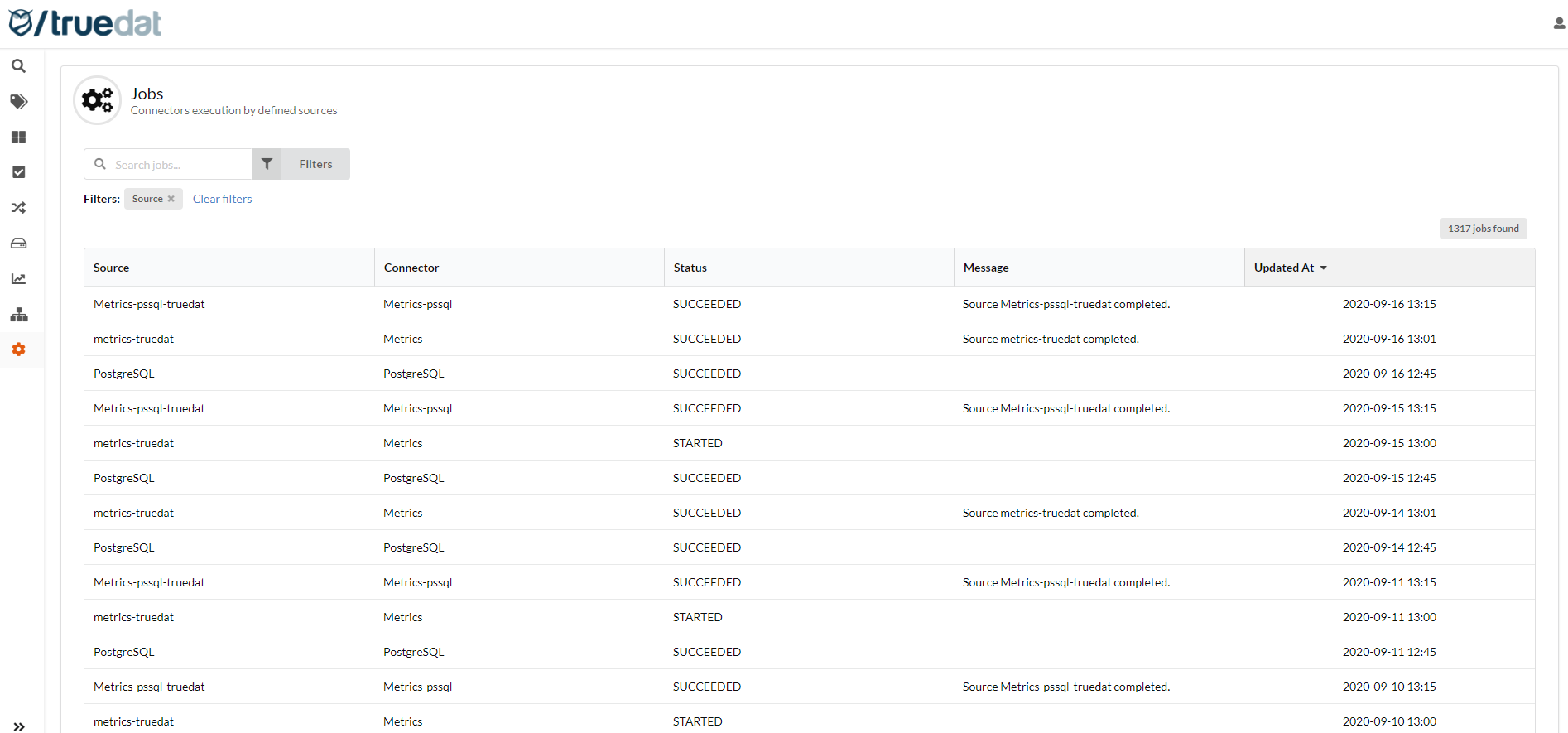Screen dimensions: 1568x733
Task: Open the sitemap hierarchy icon in sidebar
Action: (18, 315)
